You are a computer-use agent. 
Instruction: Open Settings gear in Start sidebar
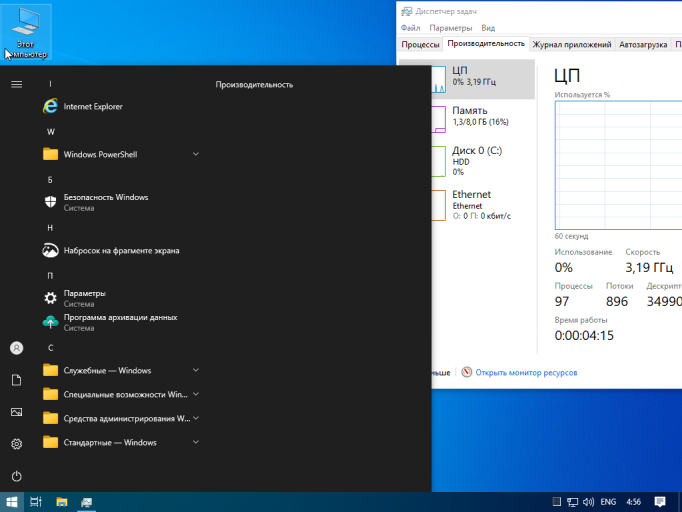[x=17, y=444]
